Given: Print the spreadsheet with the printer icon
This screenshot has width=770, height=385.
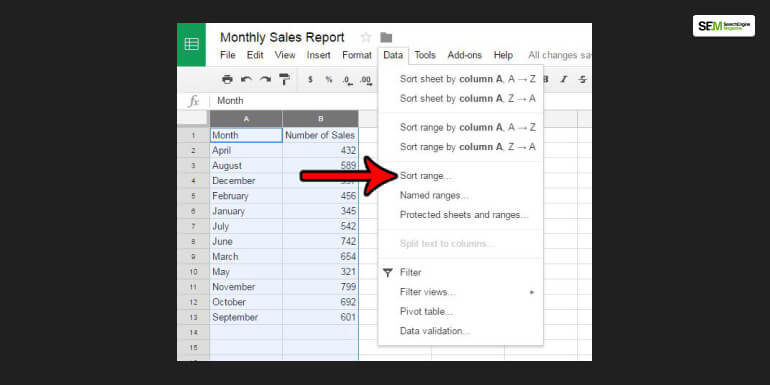Looking at the screenshot, I should [x=227, y=80].
